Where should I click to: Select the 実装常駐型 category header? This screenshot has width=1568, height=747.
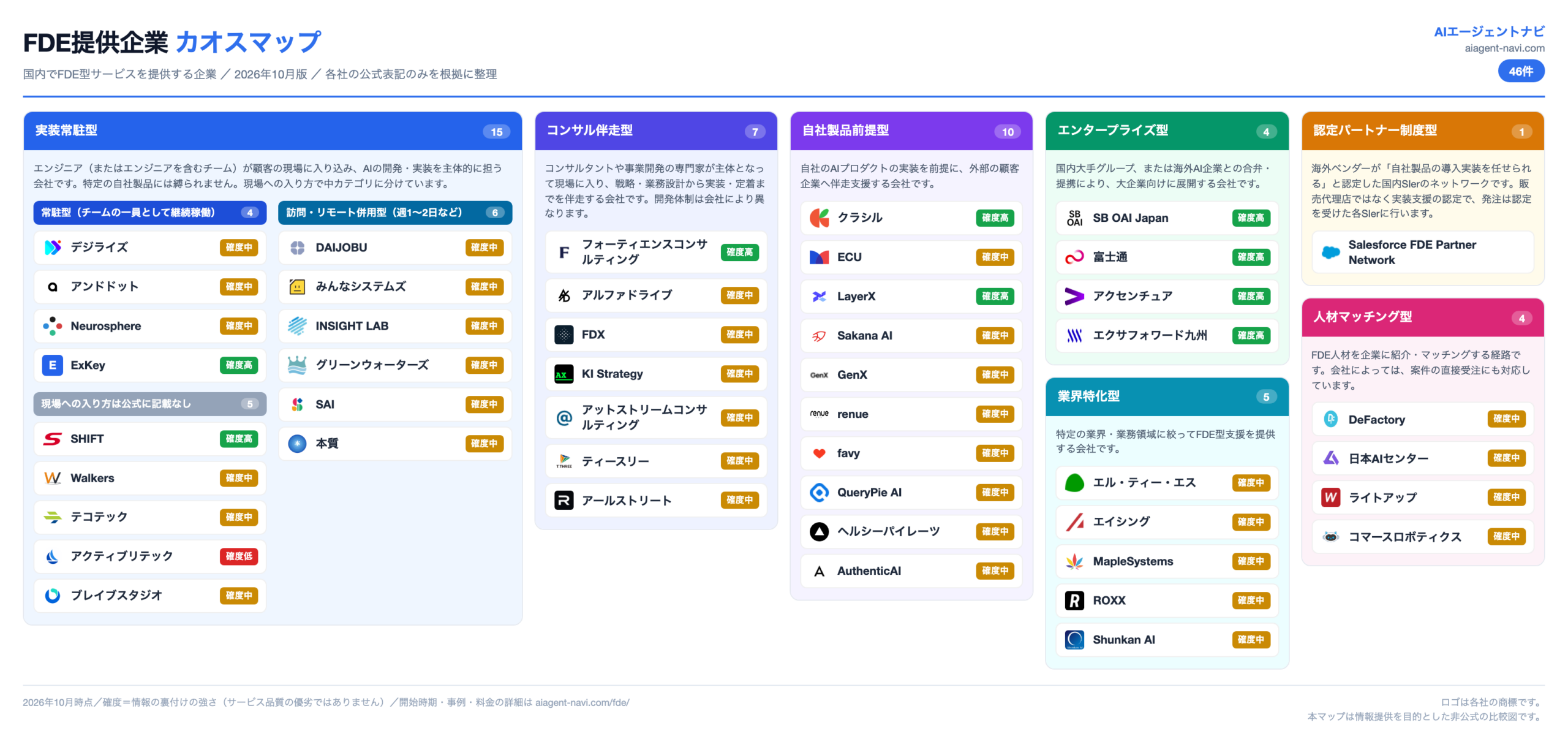[x=273, y=131]
